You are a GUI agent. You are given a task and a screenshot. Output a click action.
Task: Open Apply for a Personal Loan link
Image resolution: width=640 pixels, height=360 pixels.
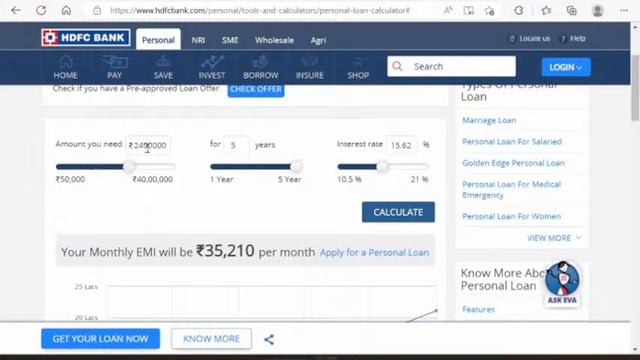(374, 253)
